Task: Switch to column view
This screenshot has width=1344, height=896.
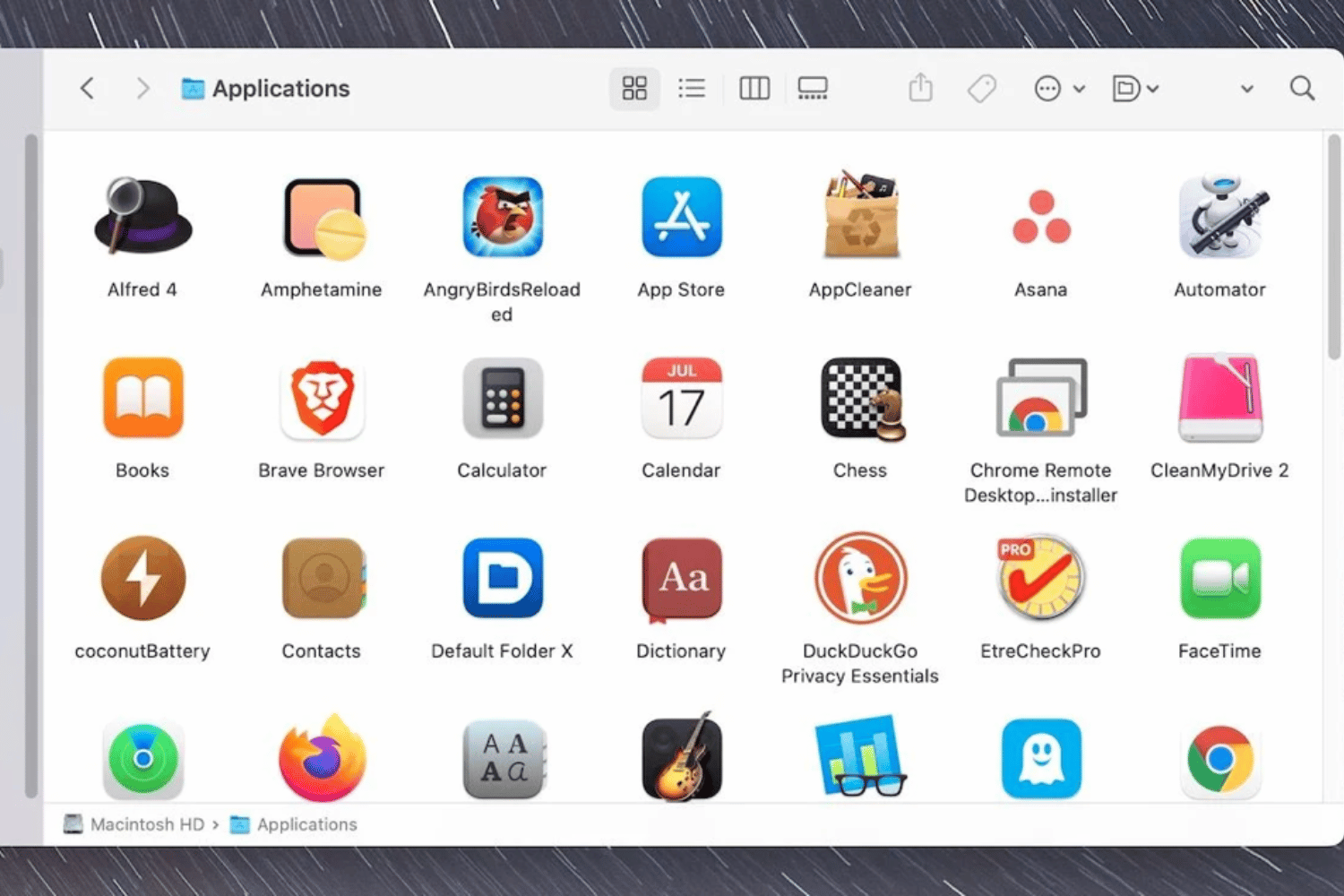Action: click(754, 88)
